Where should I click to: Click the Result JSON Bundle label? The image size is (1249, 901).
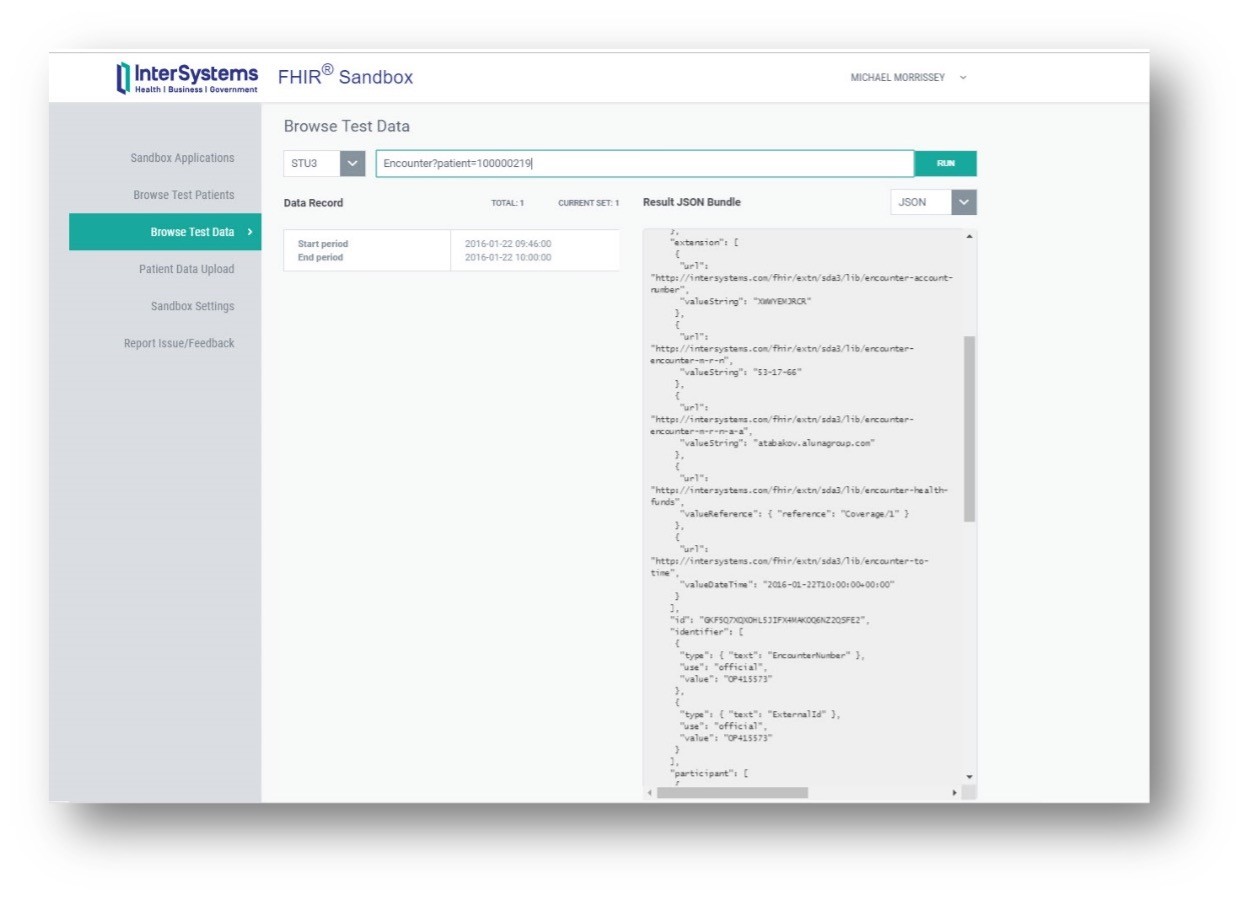692,202
